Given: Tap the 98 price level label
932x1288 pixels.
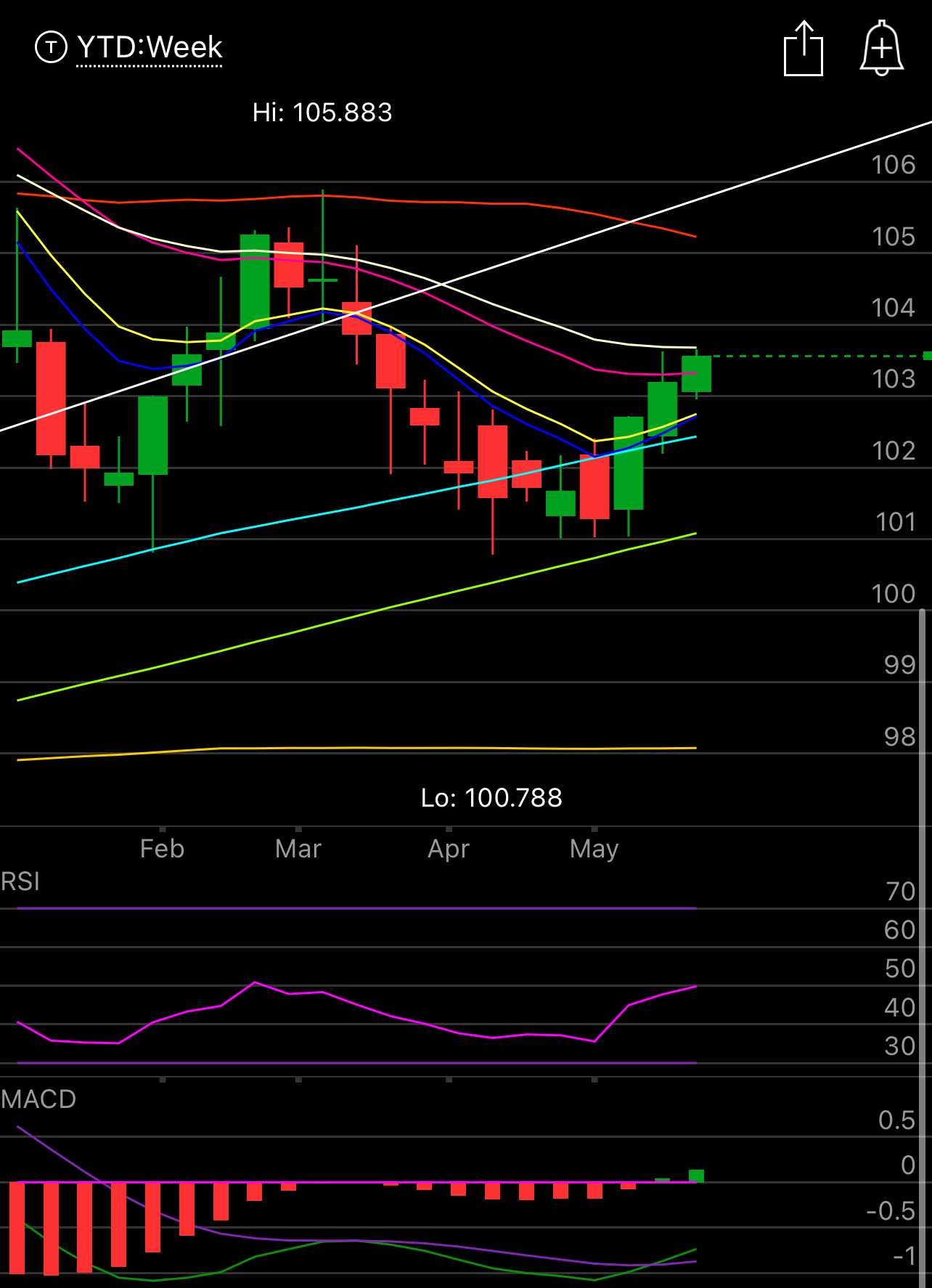Looking at the screenshot, I should [x=900, y=737].
